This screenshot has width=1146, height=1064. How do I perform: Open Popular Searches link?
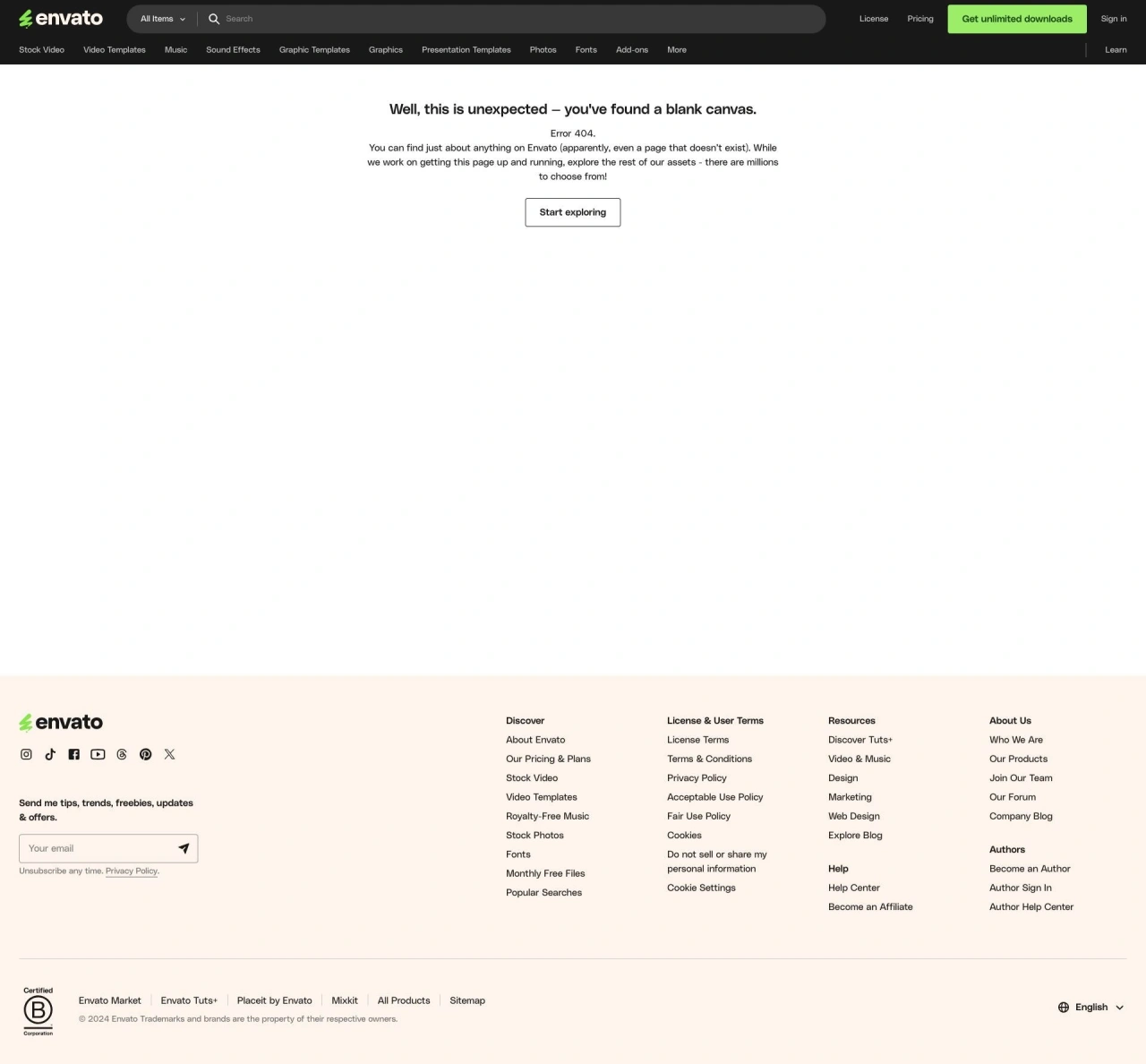click(x=543, y=892)
